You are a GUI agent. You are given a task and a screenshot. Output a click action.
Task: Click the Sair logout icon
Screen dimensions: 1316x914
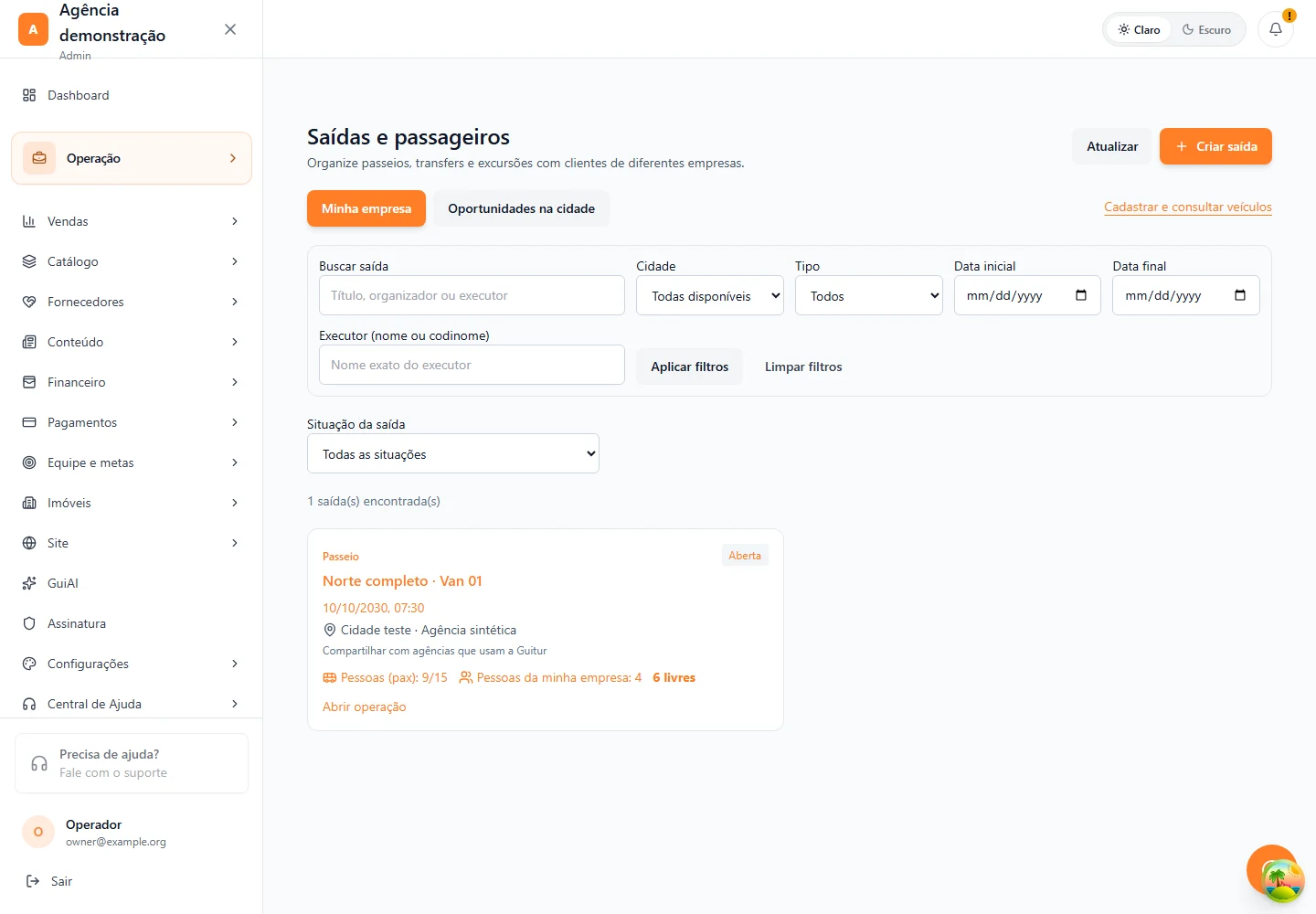click(x=33, y=881)
